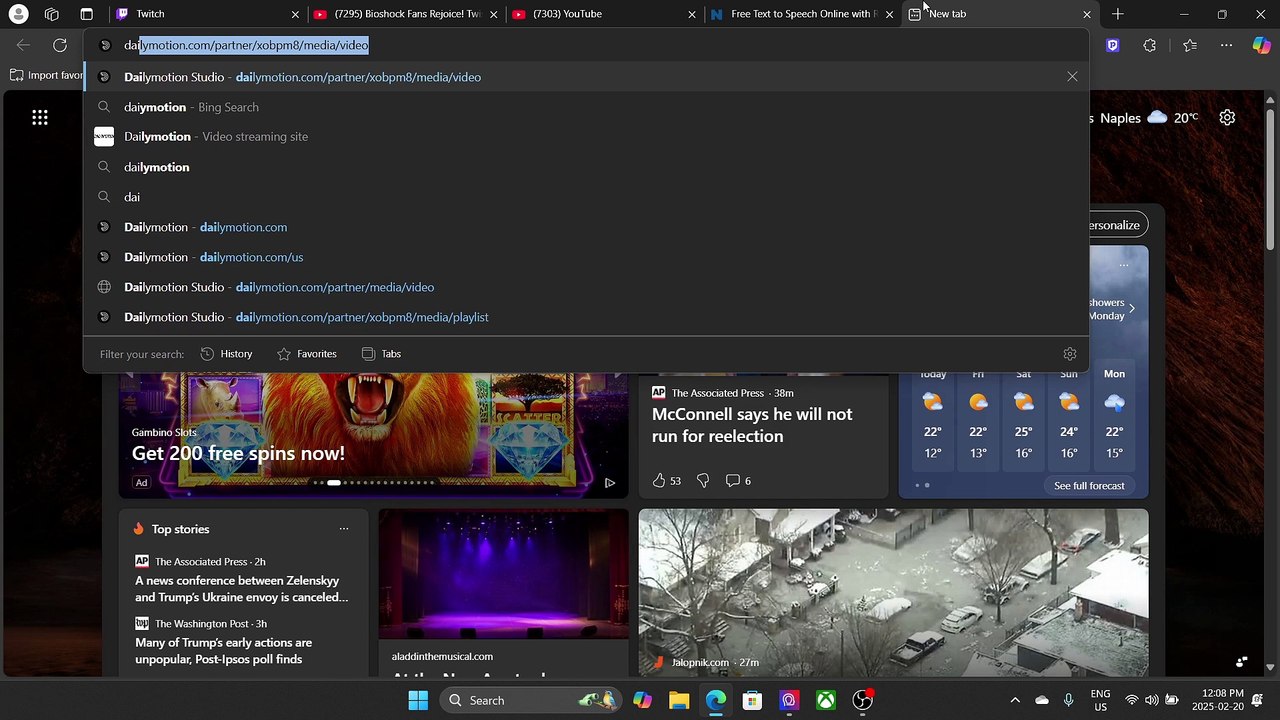Filter search by Tabs
The image size is (1280, 720).
(x=381, y=354)
